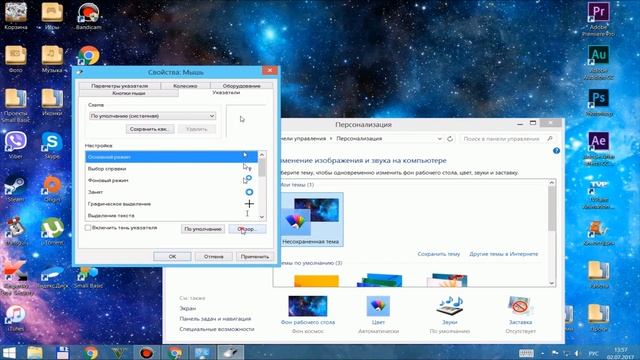Launch Viber from the desktop

click(16, 145)
